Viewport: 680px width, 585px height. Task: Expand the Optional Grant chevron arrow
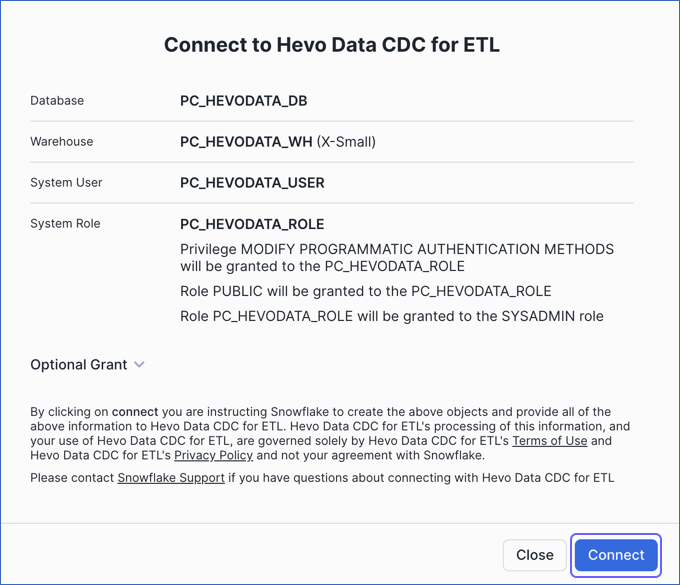click(139, 365)
